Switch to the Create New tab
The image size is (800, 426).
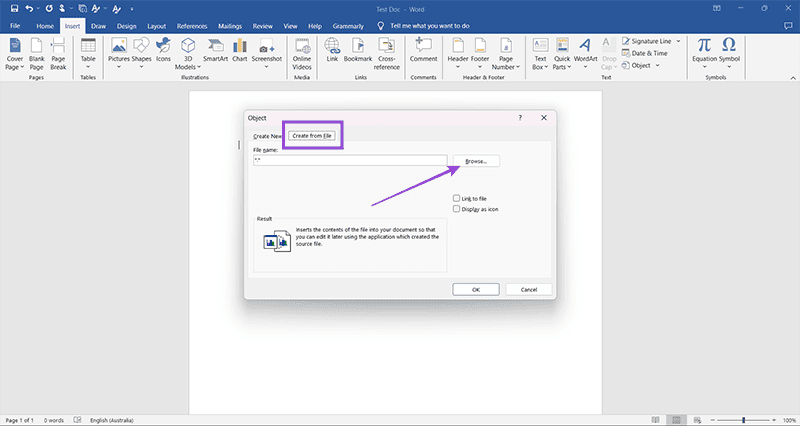pyautogui.click(x=267, y=135)
